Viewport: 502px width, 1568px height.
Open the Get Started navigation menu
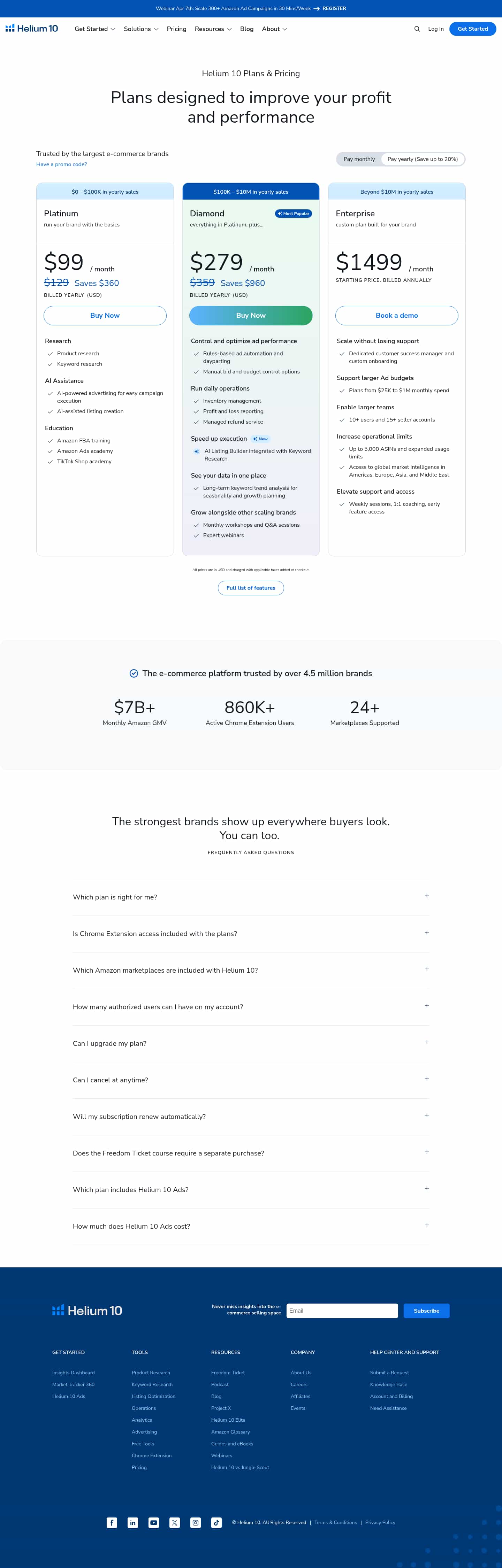(94, 29)
